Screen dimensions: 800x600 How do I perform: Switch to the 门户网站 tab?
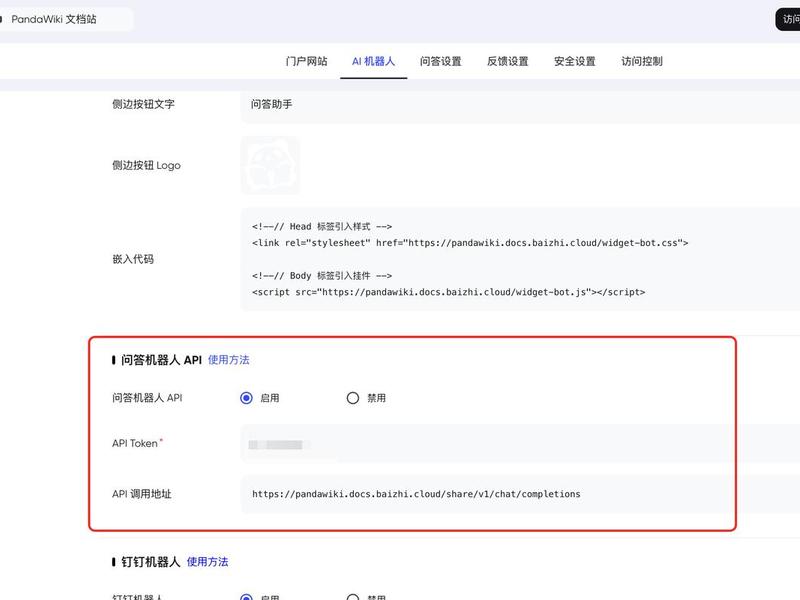pos(306,61)
